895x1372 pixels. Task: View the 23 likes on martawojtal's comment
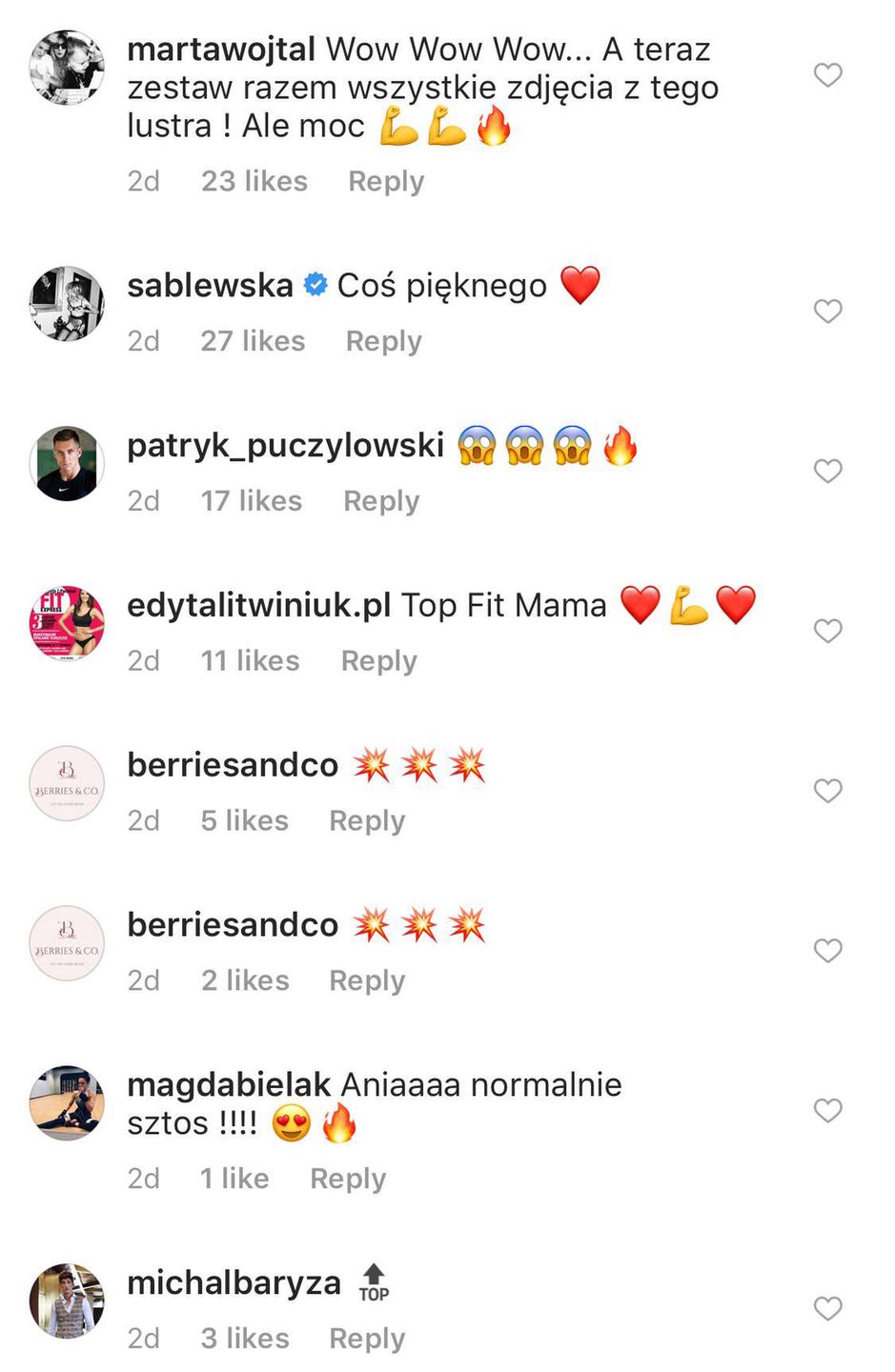point(254,180)
